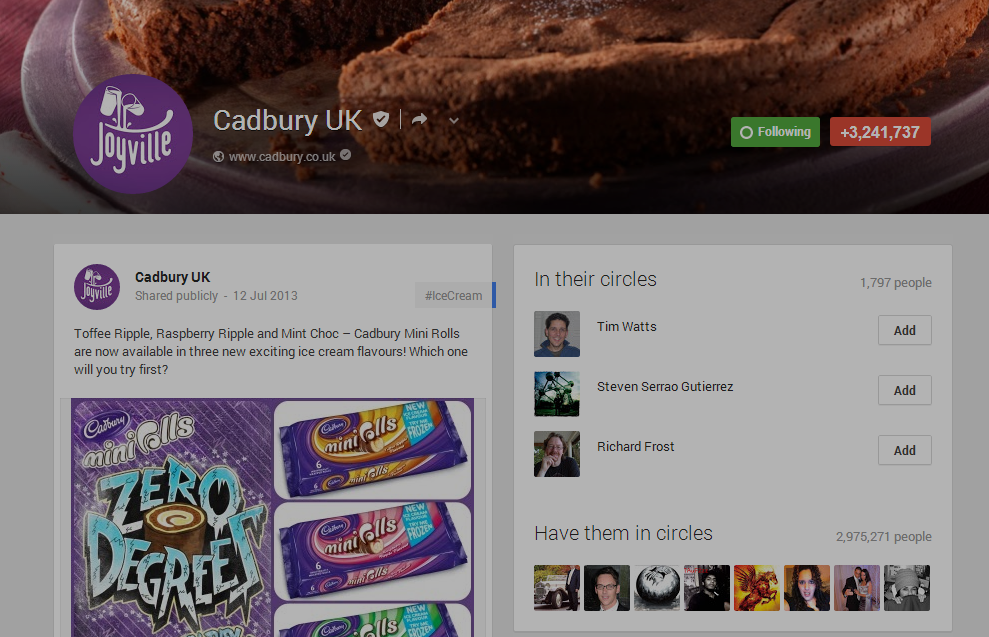Open the www.cadbury.co.uk link
The height and width of the screenshot is (637, 989).
285,156
